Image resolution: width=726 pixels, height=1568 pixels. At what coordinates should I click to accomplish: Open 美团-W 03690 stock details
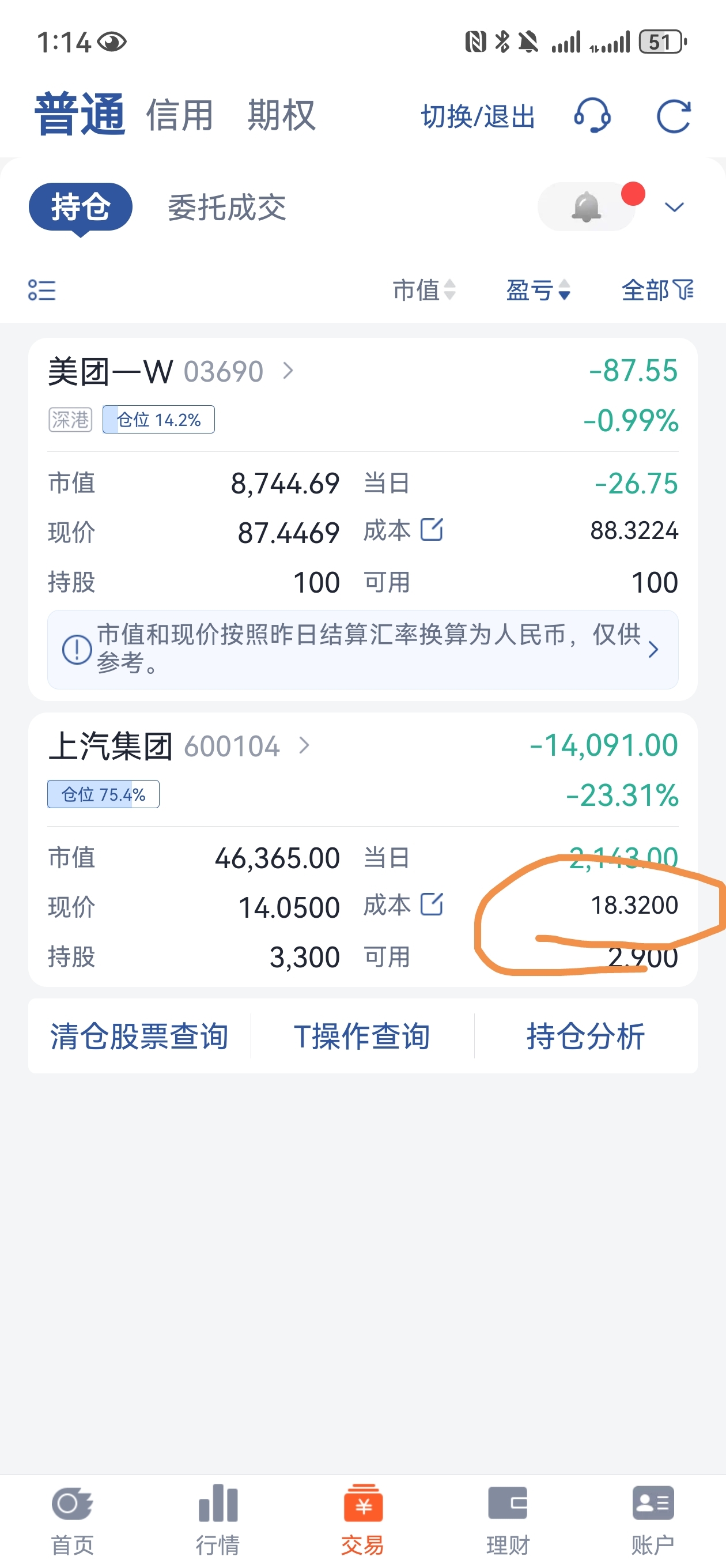click(x=171, y=371)
